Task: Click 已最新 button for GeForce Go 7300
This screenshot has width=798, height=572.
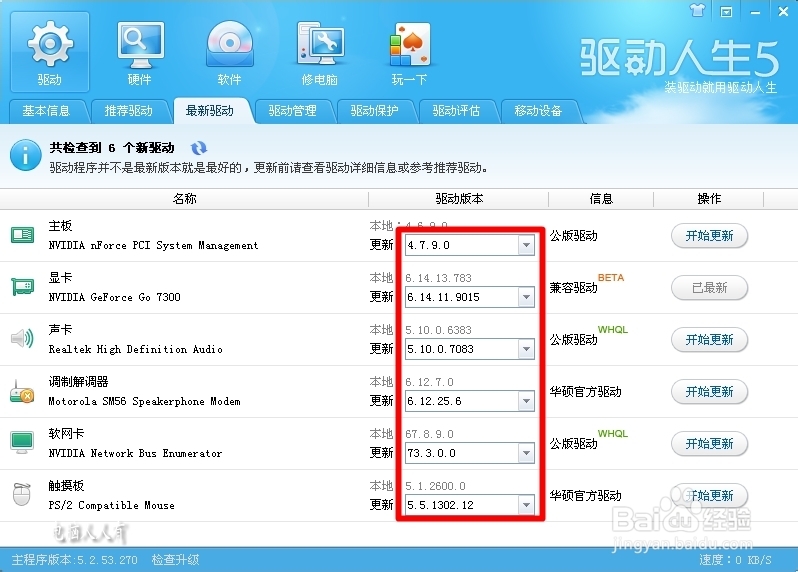Action: (709, 288)
